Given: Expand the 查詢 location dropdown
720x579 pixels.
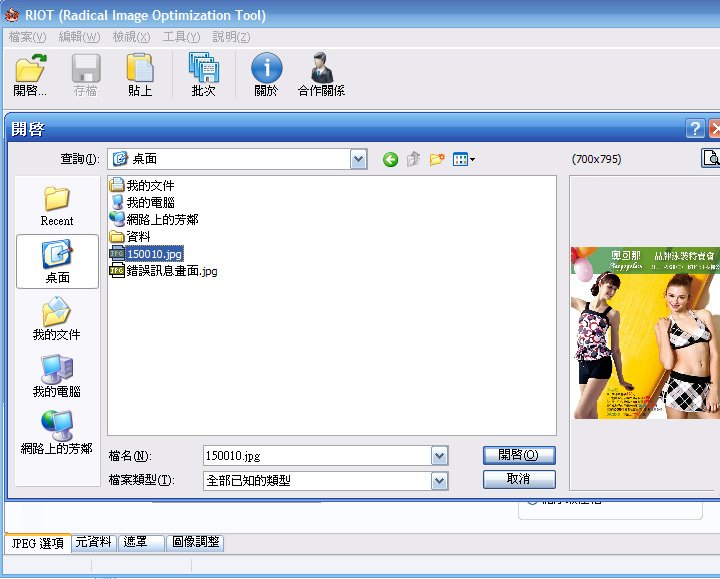Looking at the screenshot, I should click(359, 159).
